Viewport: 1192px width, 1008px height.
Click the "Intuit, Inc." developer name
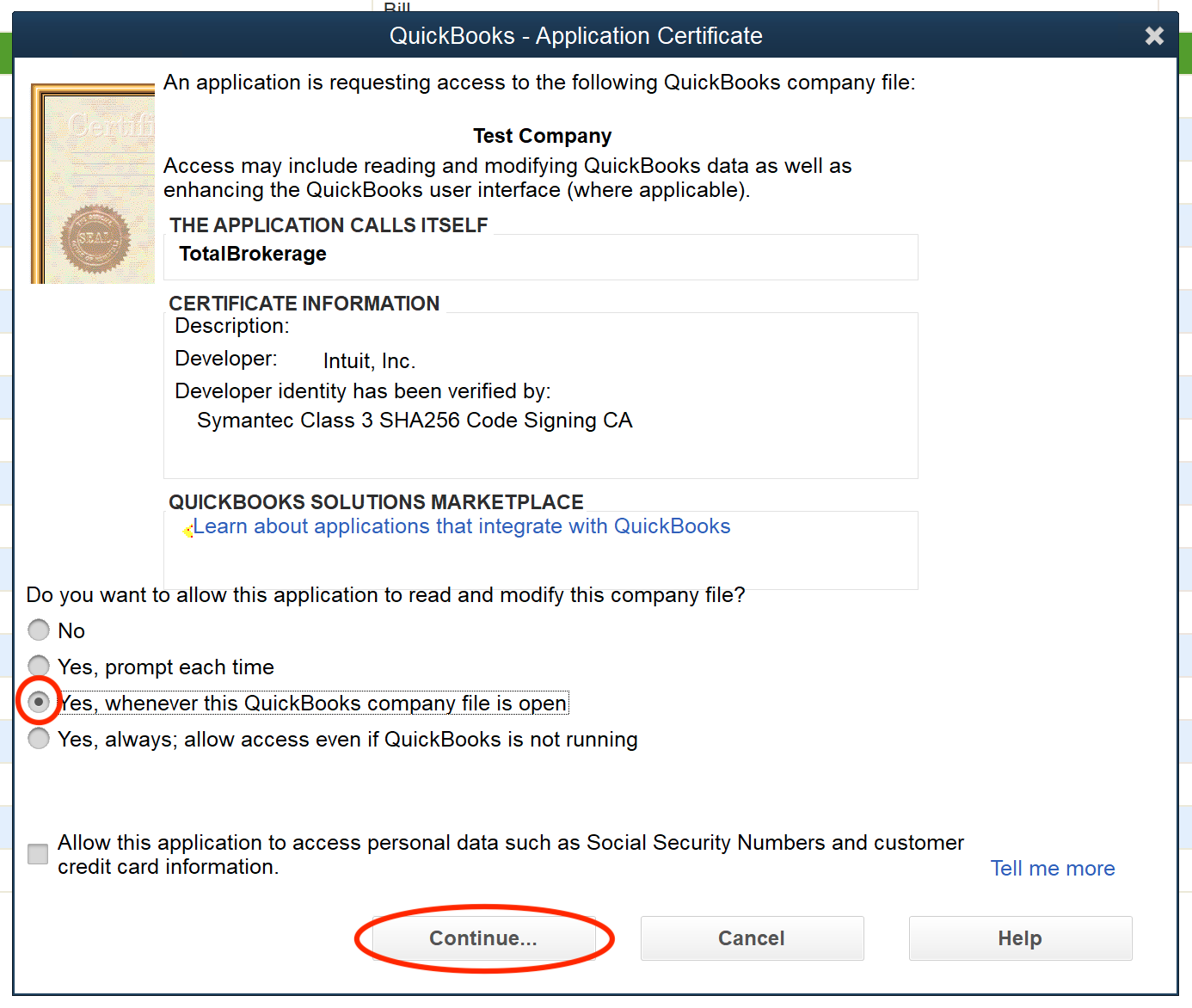[x=369, y=361]
